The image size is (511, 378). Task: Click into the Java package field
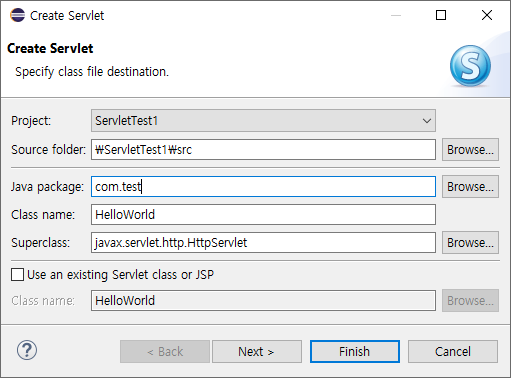pos(263,187)
